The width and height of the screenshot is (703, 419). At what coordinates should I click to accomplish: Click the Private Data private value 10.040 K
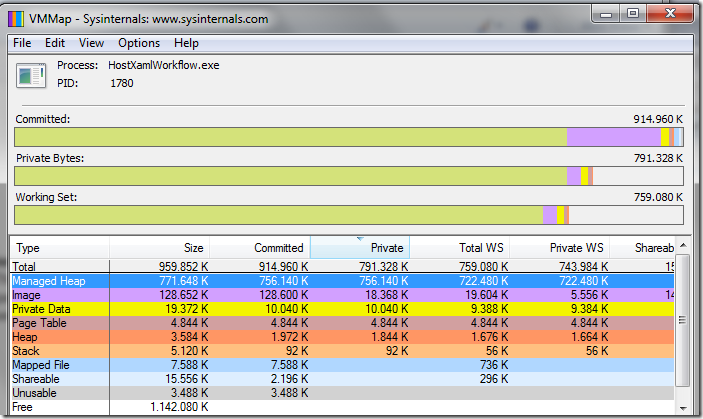click(387, 309)
